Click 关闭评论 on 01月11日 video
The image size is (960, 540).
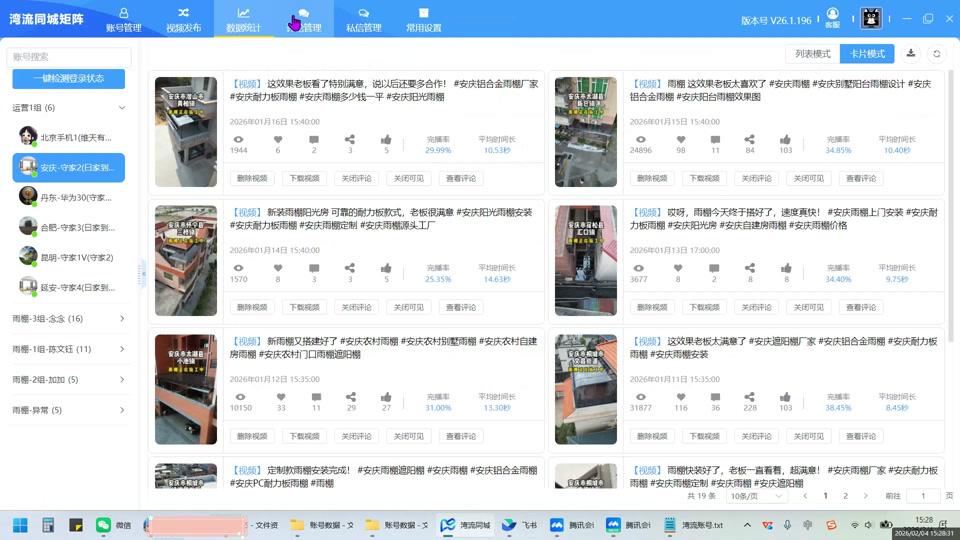pyautogui.click(x=756, y=436)
